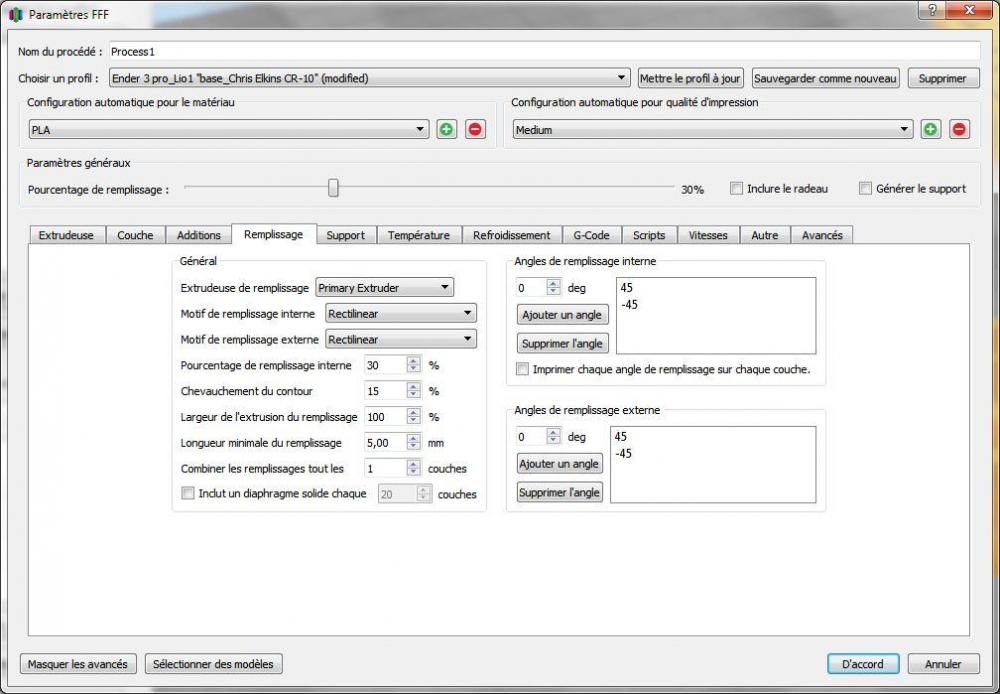The width and height of the screenshot is (1000, 694).
Task: Open the PLA material dropdown
Action: 229,129
